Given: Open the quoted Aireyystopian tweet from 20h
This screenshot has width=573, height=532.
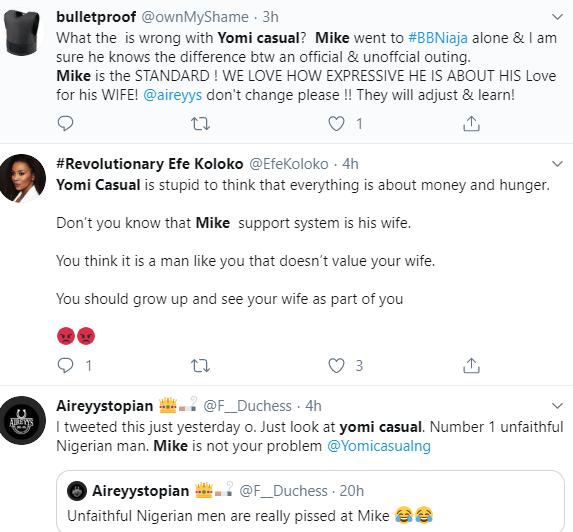Looking at the screenshot, I should point(311,501).
